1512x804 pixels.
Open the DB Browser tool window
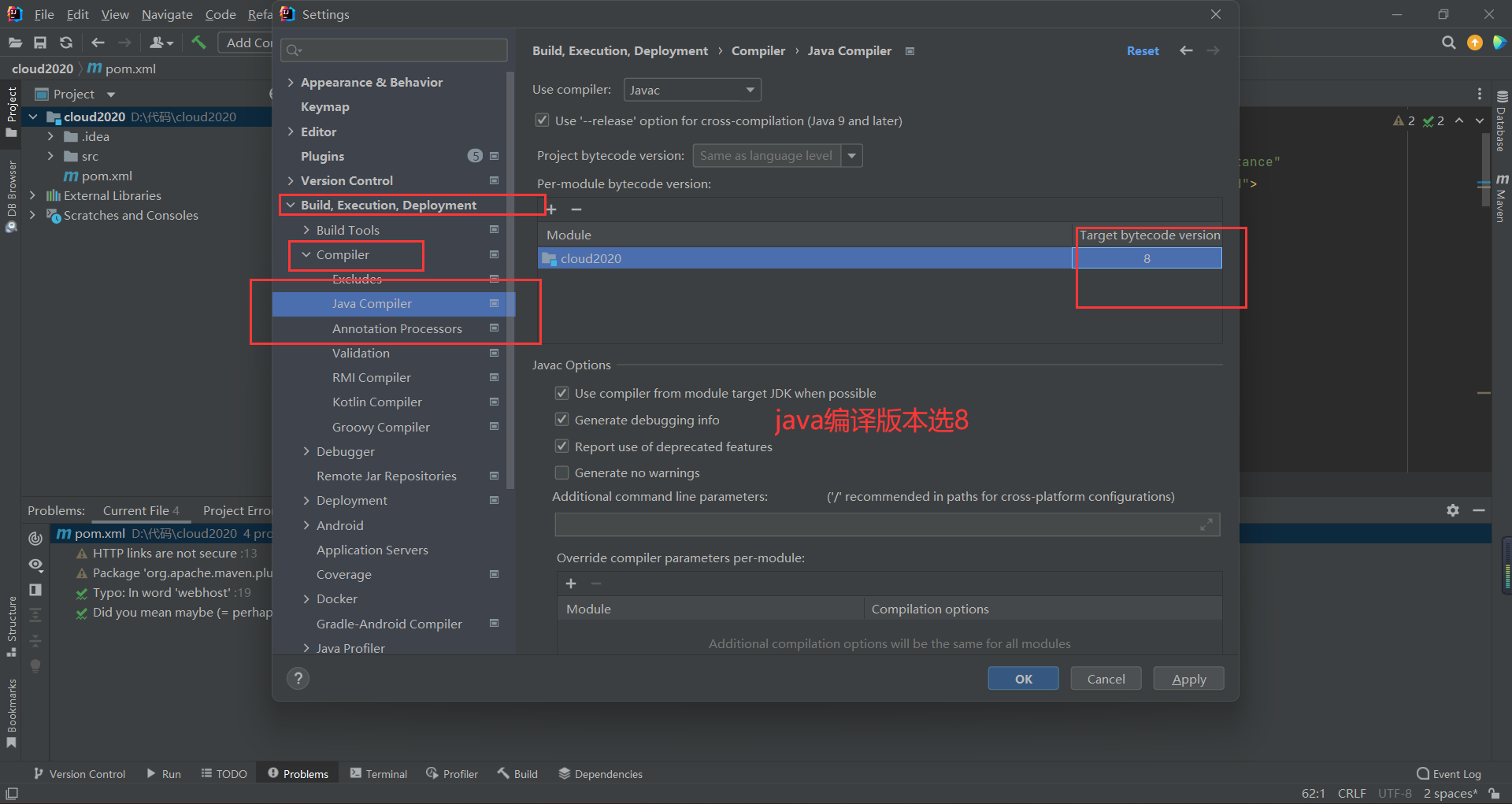(x=11, y=197)
